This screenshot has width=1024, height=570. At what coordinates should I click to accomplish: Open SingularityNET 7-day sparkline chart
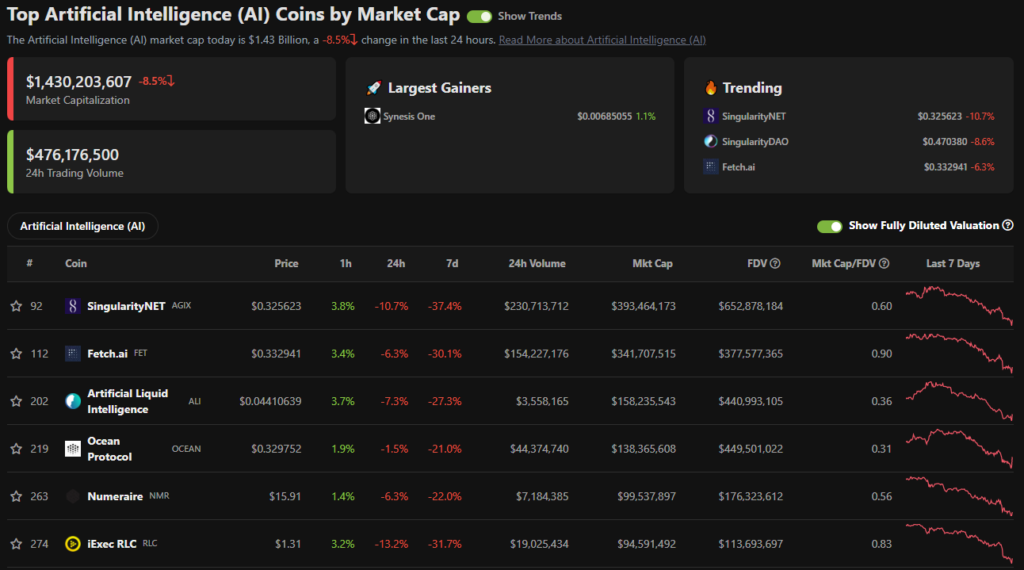(x=959, y=305)
